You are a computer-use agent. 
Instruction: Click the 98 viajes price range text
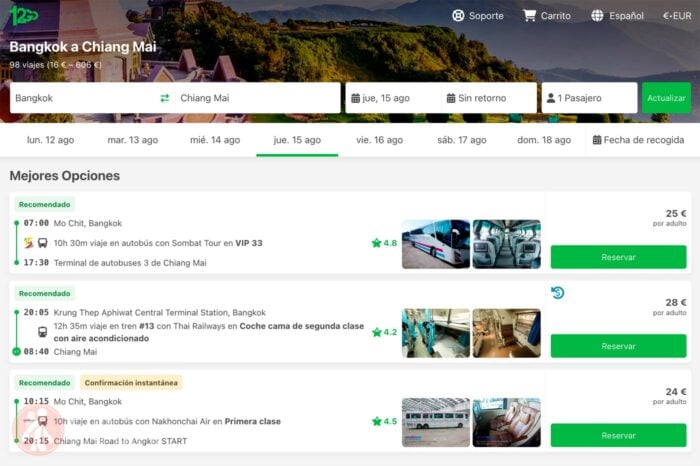pos(56,65)
